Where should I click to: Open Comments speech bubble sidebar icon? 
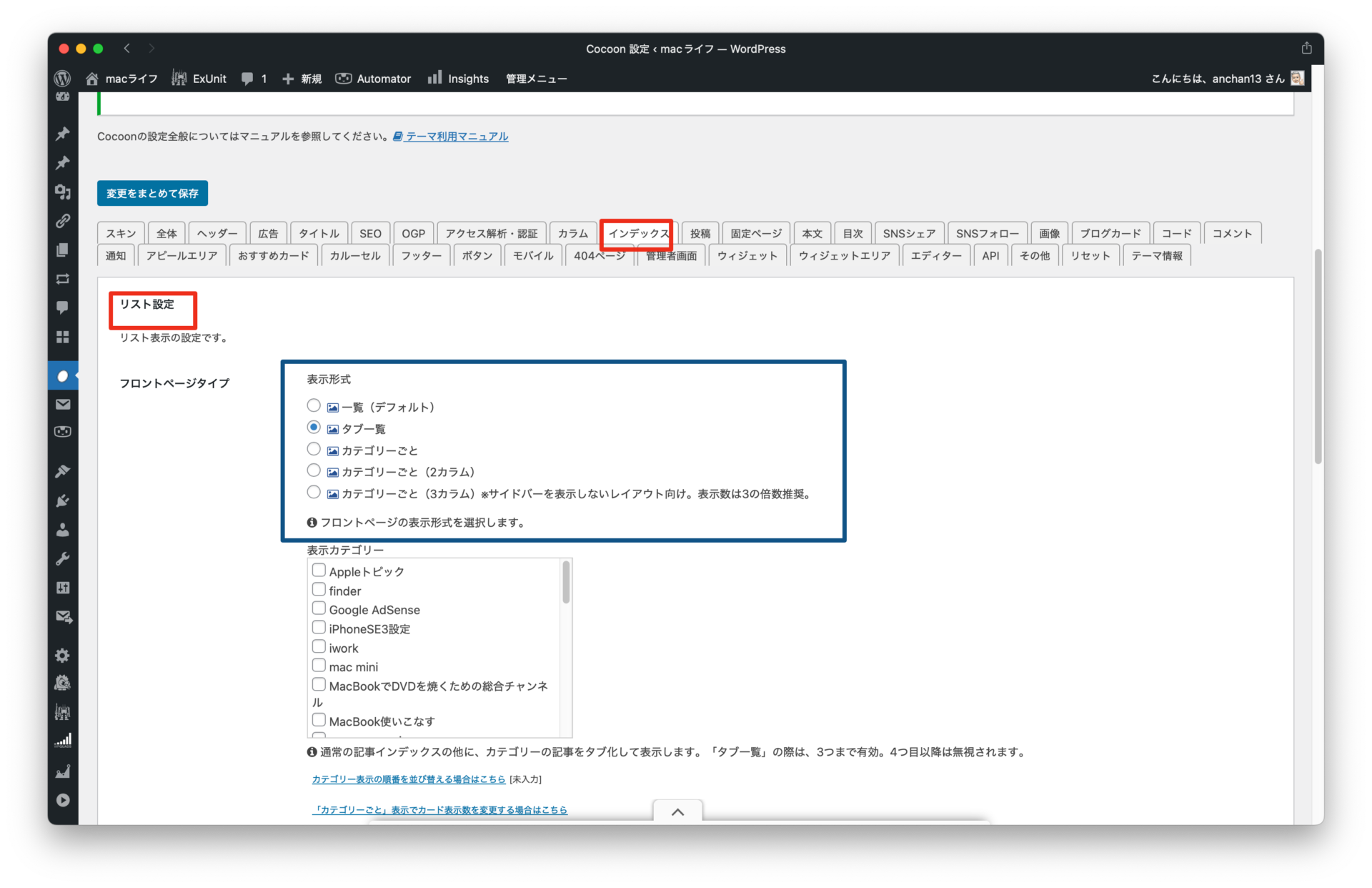(x=63, y=307)
